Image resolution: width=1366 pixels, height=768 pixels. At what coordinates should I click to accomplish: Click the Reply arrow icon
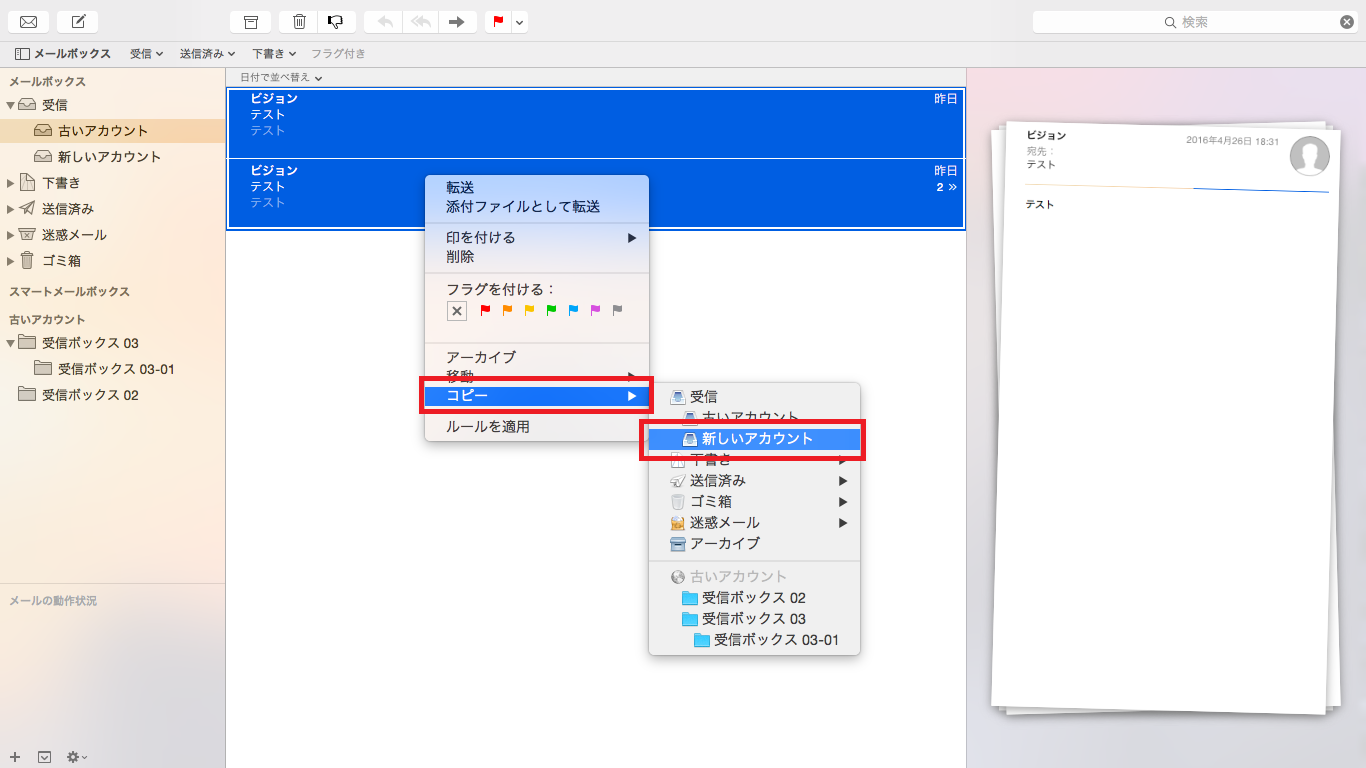385,22
